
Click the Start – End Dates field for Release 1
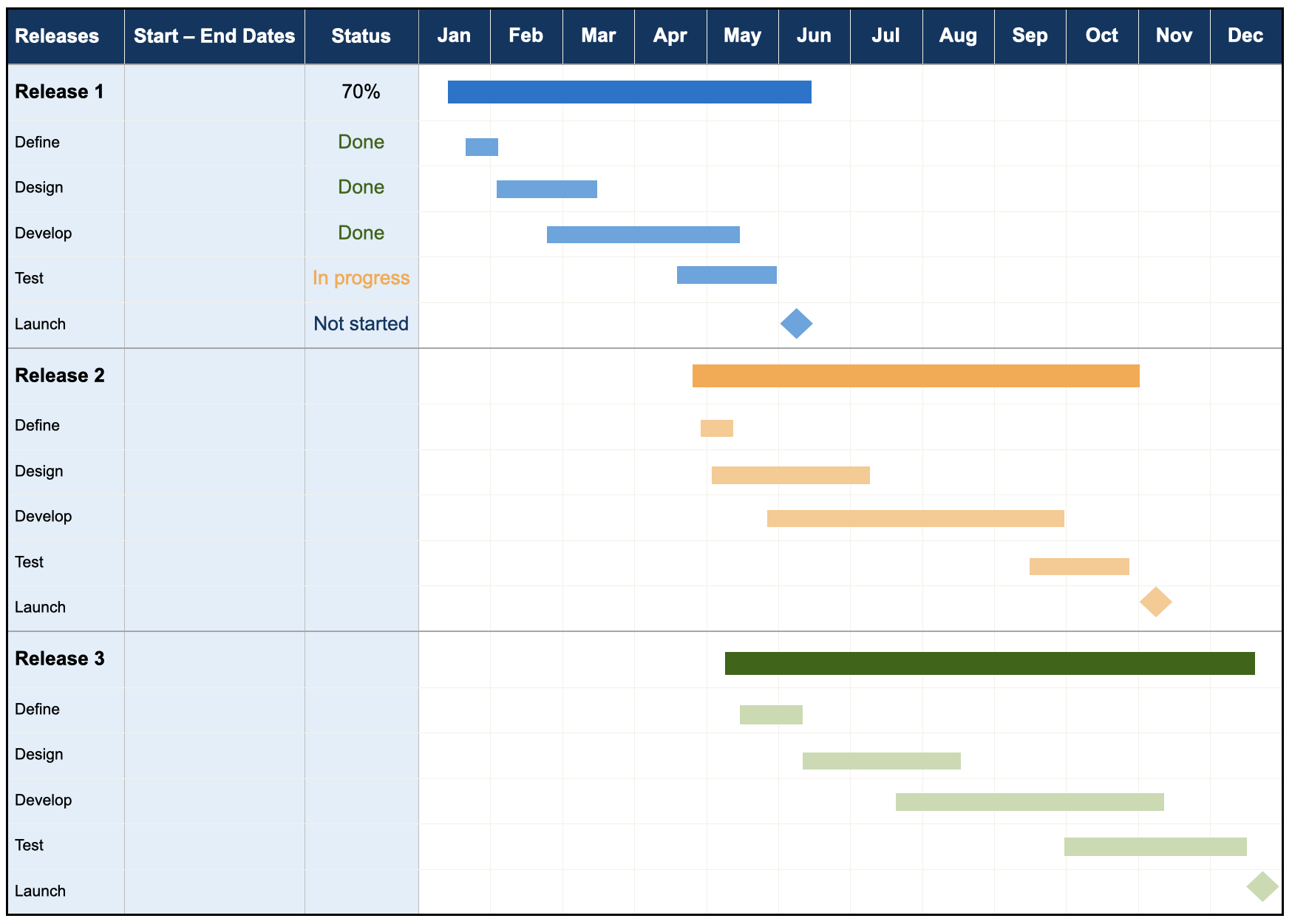(x=214, y=92)
